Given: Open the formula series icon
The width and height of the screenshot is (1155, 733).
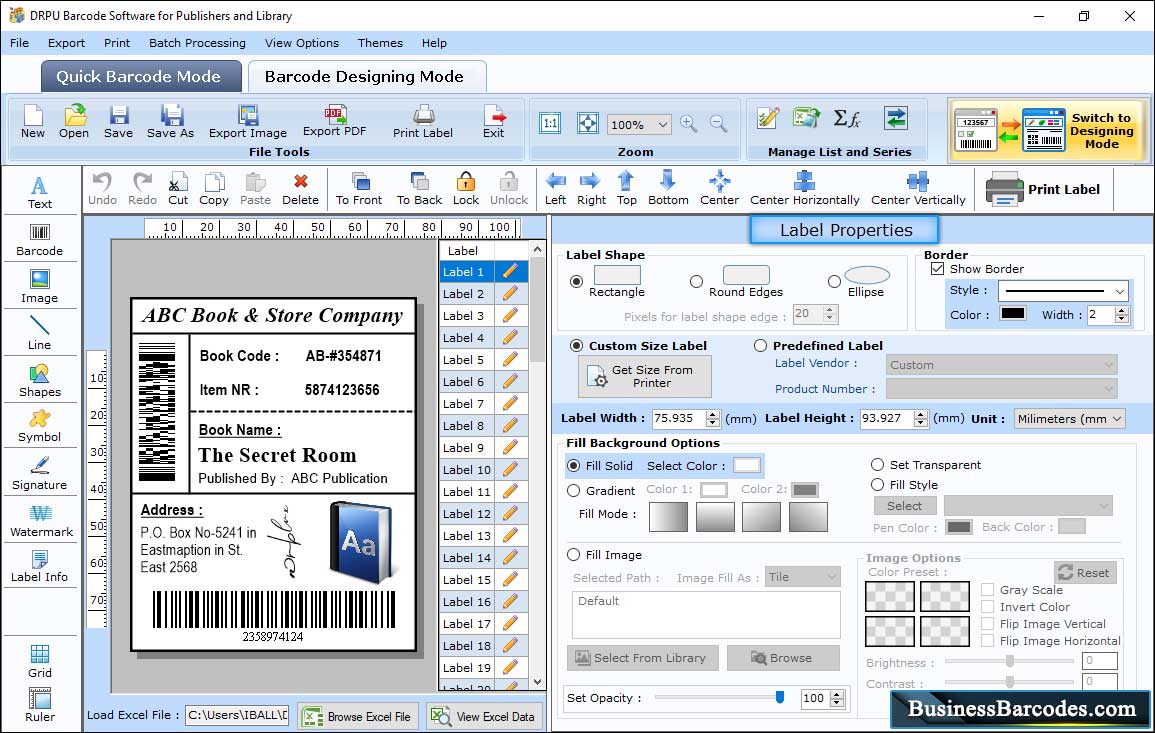Looking at the screenshot, I should 846,118.
